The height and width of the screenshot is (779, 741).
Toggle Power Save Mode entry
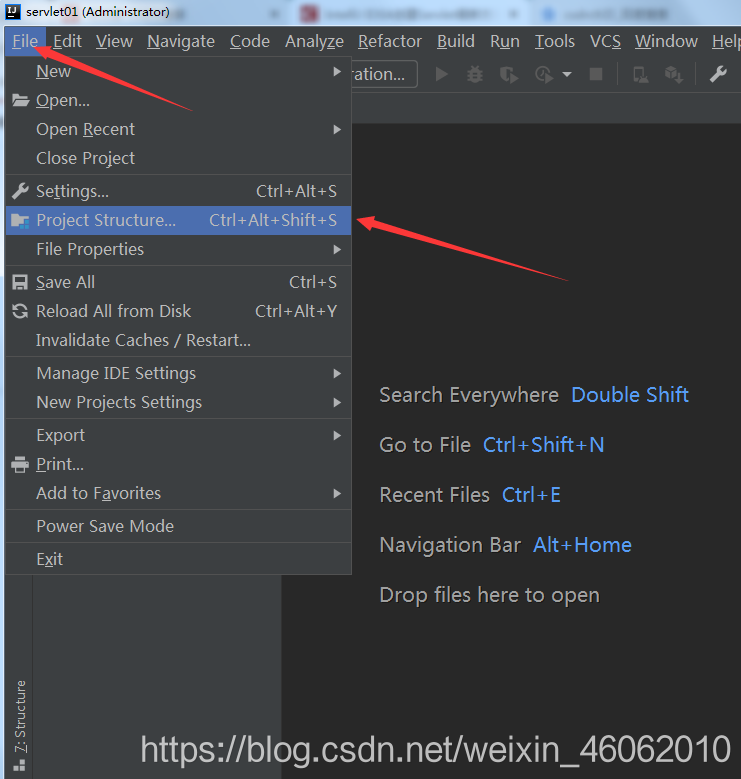coord(178,526)
